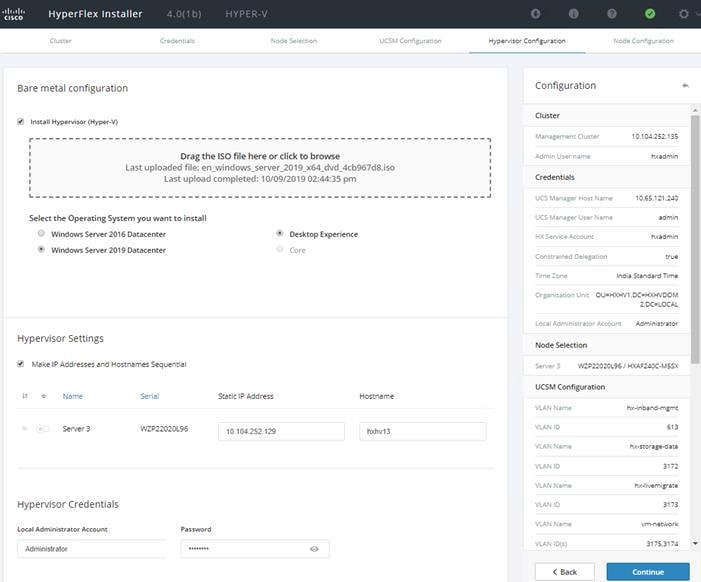Click the Continue button
701x582 pixels.
[648, 572]
